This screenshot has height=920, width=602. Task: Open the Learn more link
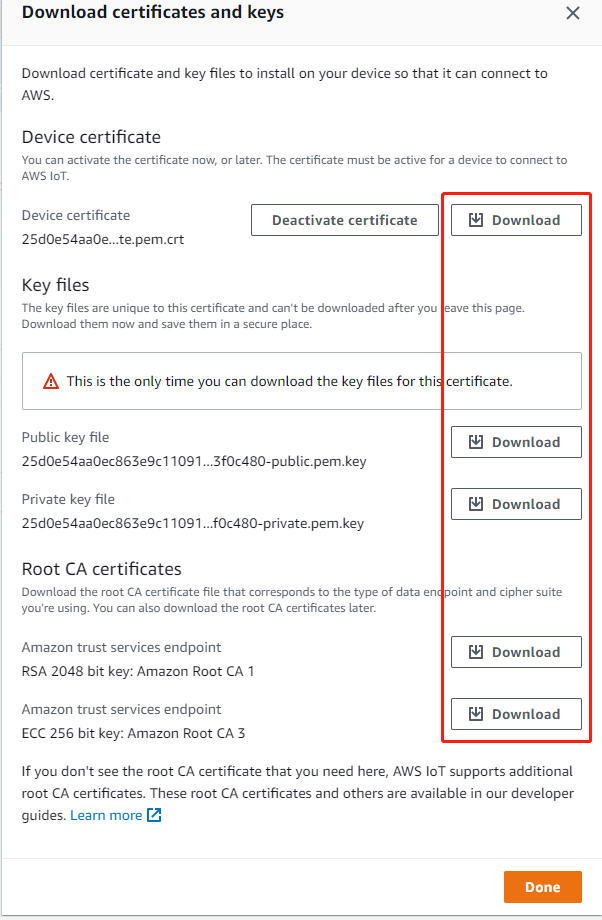click(106, 815)
